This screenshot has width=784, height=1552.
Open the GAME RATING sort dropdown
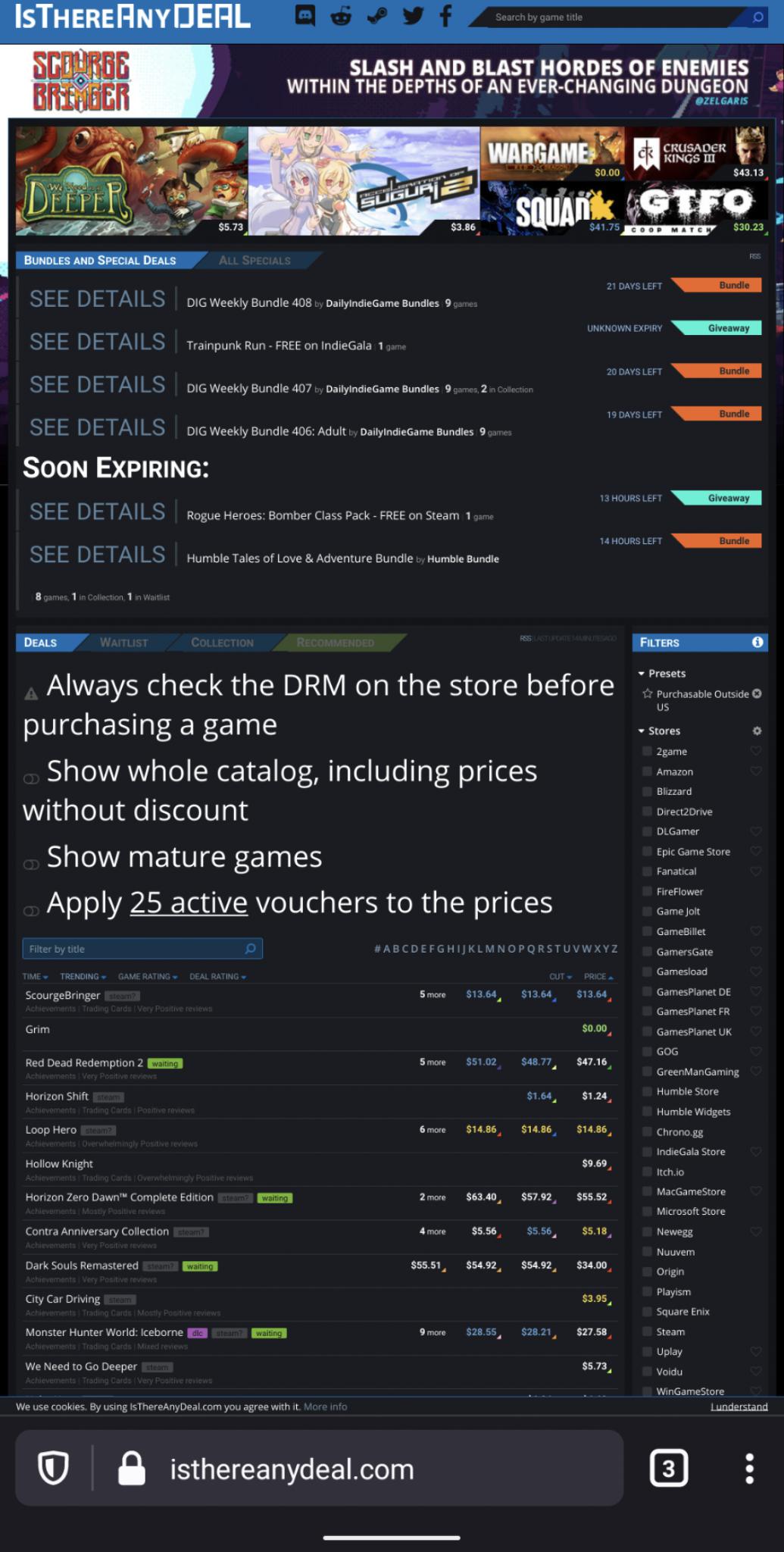pos(148,976)
